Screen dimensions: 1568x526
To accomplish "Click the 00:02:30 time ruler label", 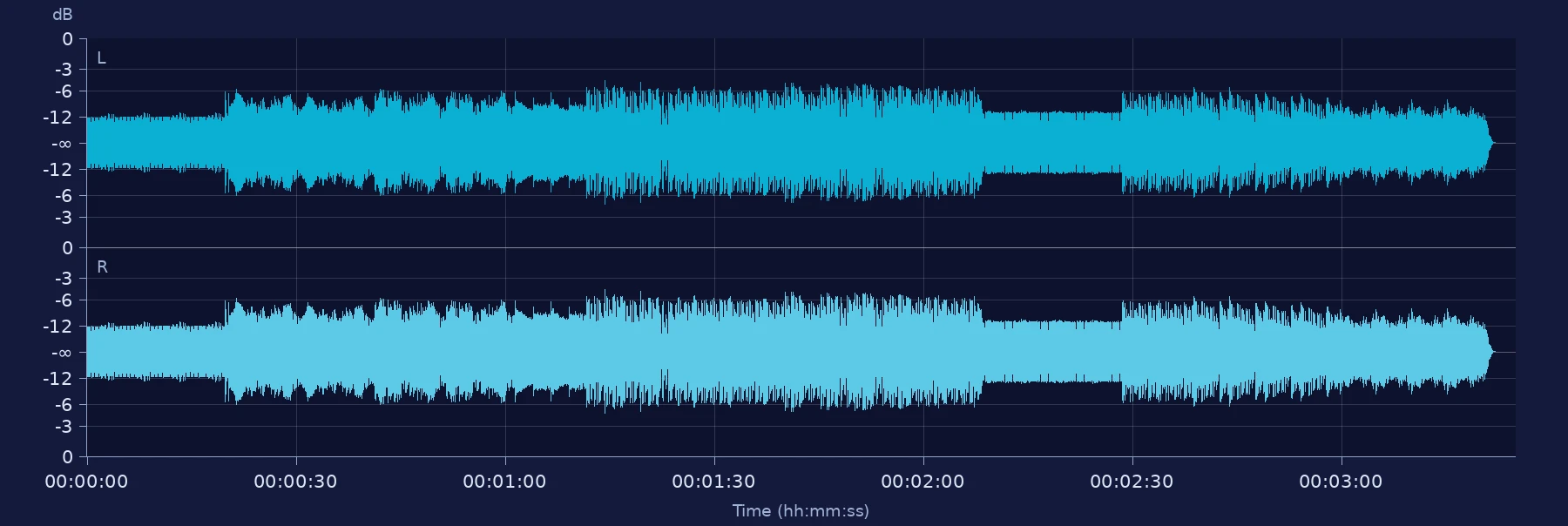I will tap(1132, 482).
